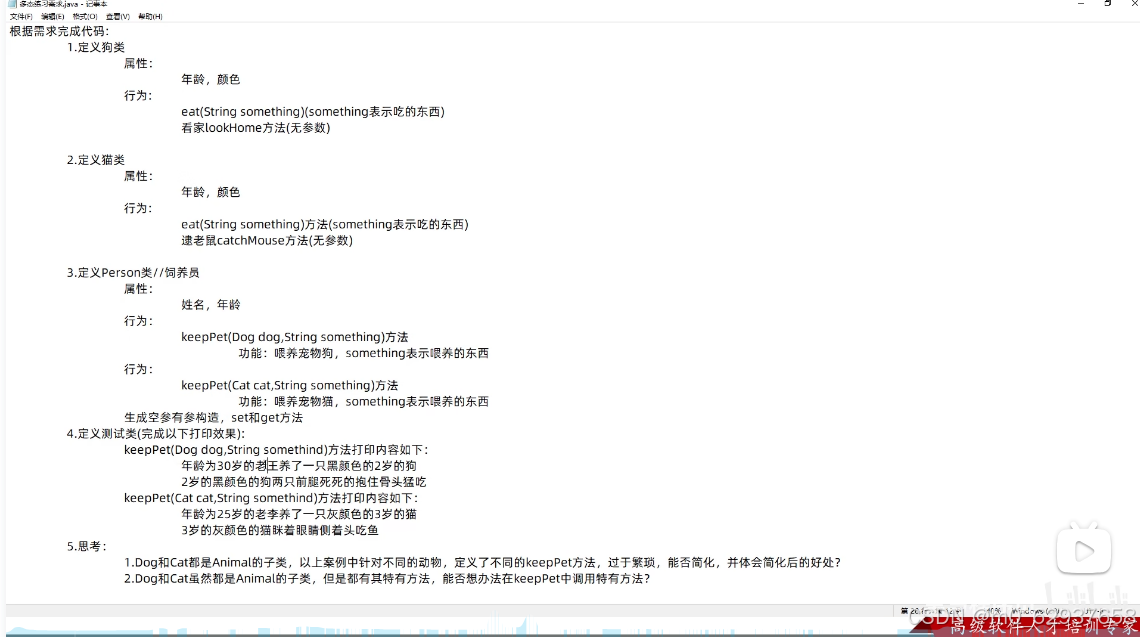This screenshot has width=1140, height=637.
Task: Click the Notepad file icon in title bar
Action: [12, 4]
